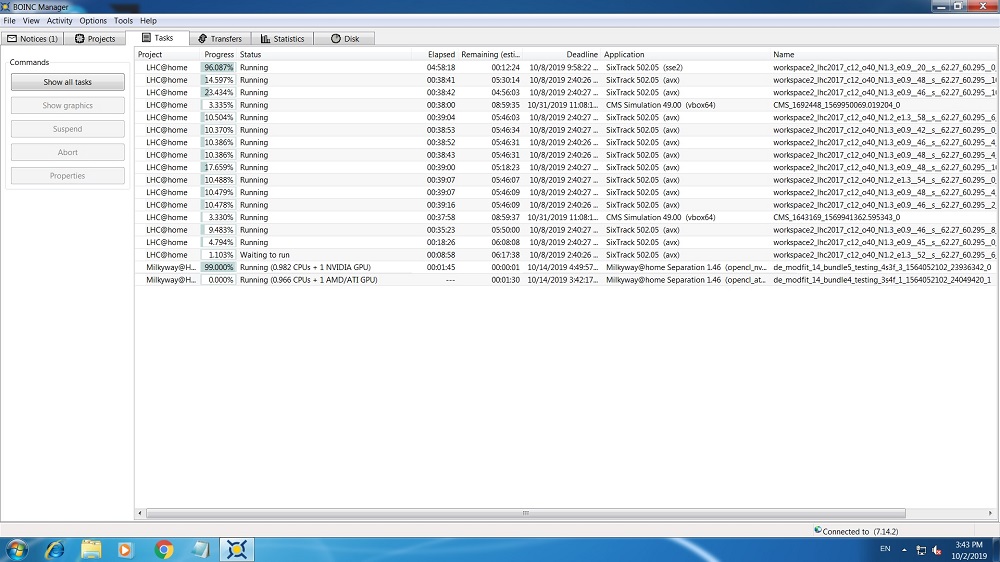This screenshot has width=1000, height=562.
Task: Click the Tasks tab list icon
Action: 146,38
